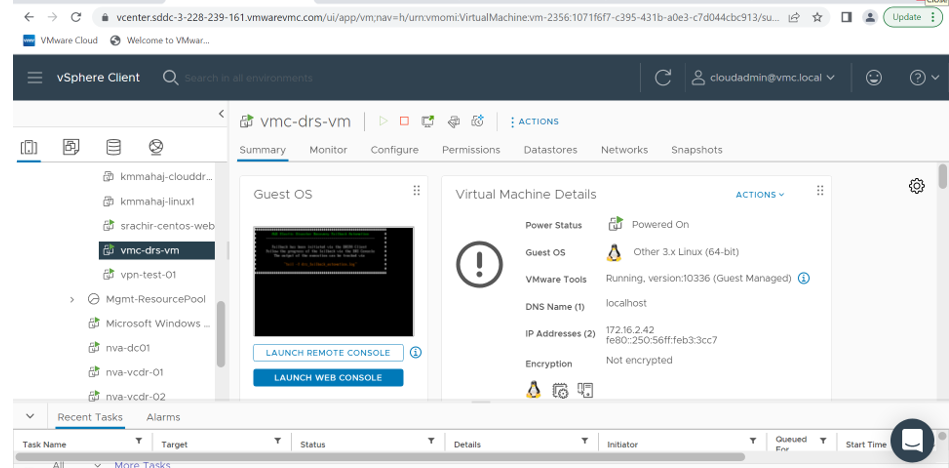Image resolution: width=949 pixels, height=468 pixels.
Task: Open the help question mark menu
Action: (926, 77)
